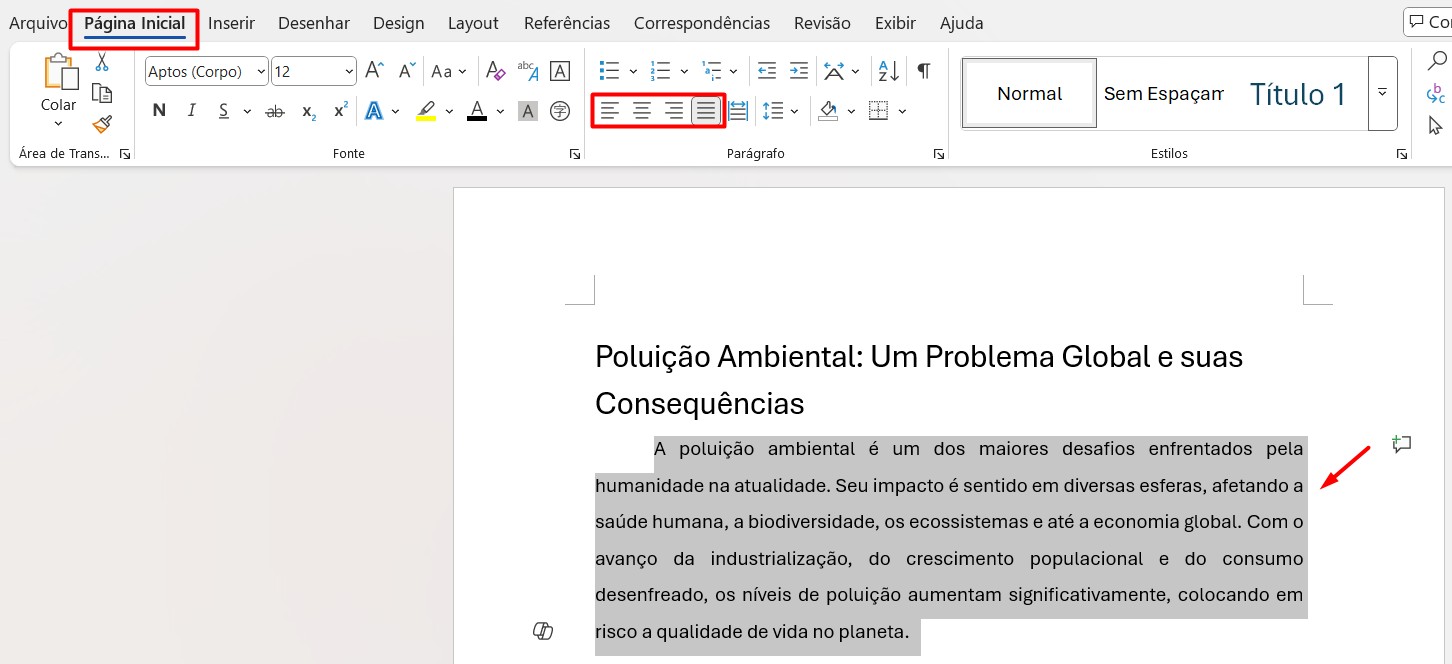
Task: Toggle italic formatting with I button
Action: click(x=191, y=111)
